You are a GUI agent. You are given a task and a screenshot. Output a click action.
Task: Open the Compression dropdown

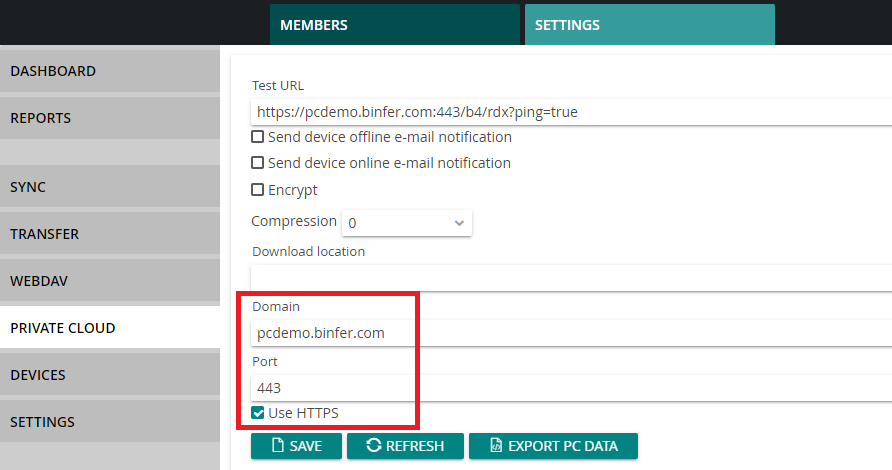click(x=407, y=223)
